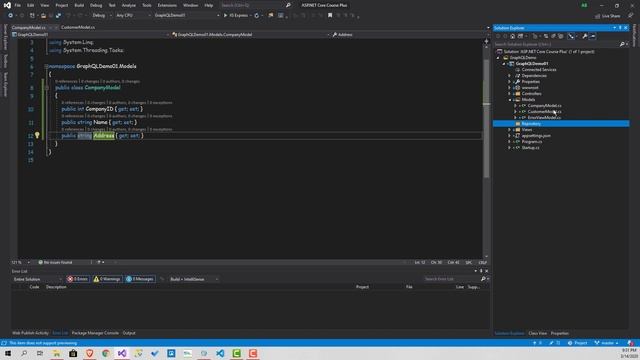Select Startup.cs in Solution Explorer
Viewport: 640px width, 360px height.
pyautogui.click(x=530, y=148)
